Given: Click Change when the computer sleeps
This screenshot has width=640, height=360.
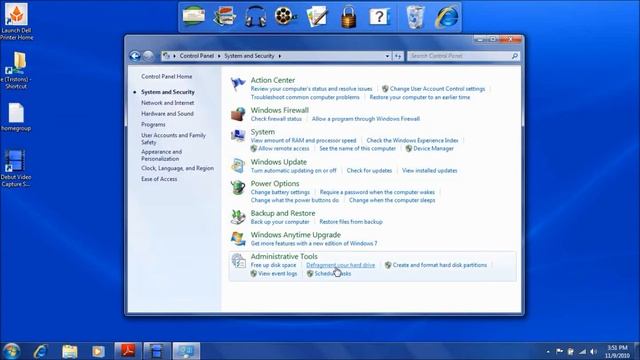Looking at the screenshot, I should [x=392, y=200].
